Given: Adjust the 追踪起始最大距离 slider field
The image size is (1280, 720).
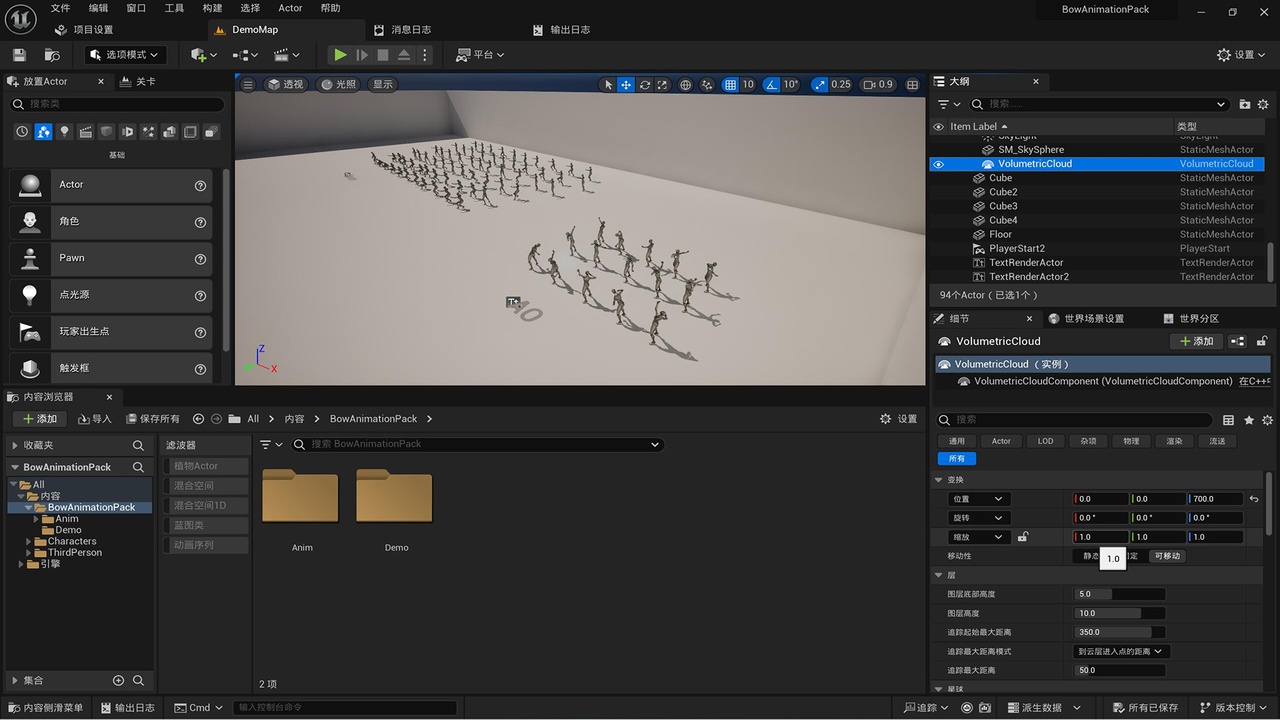Looking at the screenshot, I should click(1120, 632).
